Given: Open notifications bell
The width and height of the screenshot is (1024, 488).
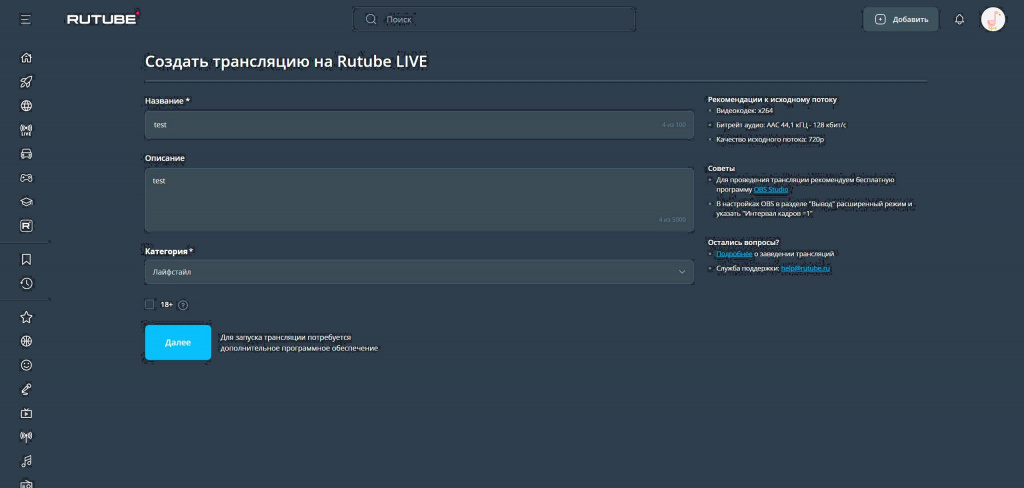Looking at the screenshot, I should 959,20.
